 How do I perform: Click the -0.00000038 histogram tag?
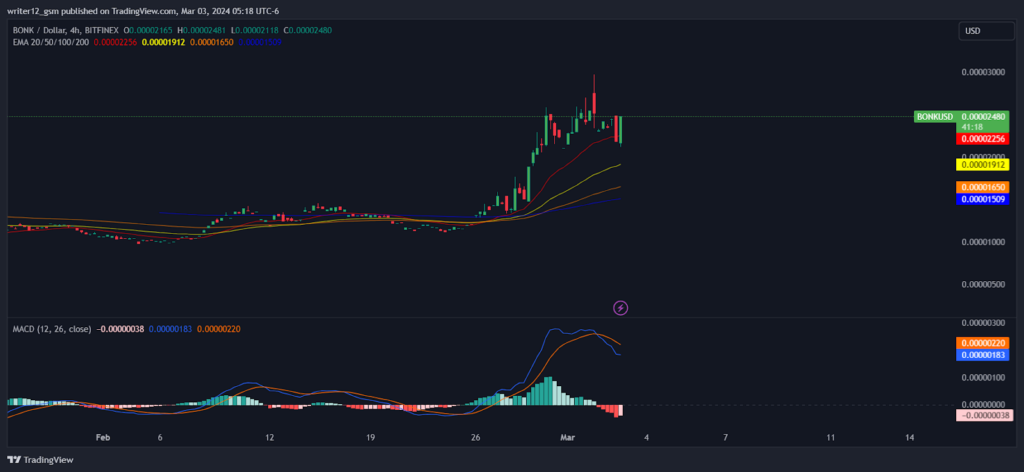point(983,415)
